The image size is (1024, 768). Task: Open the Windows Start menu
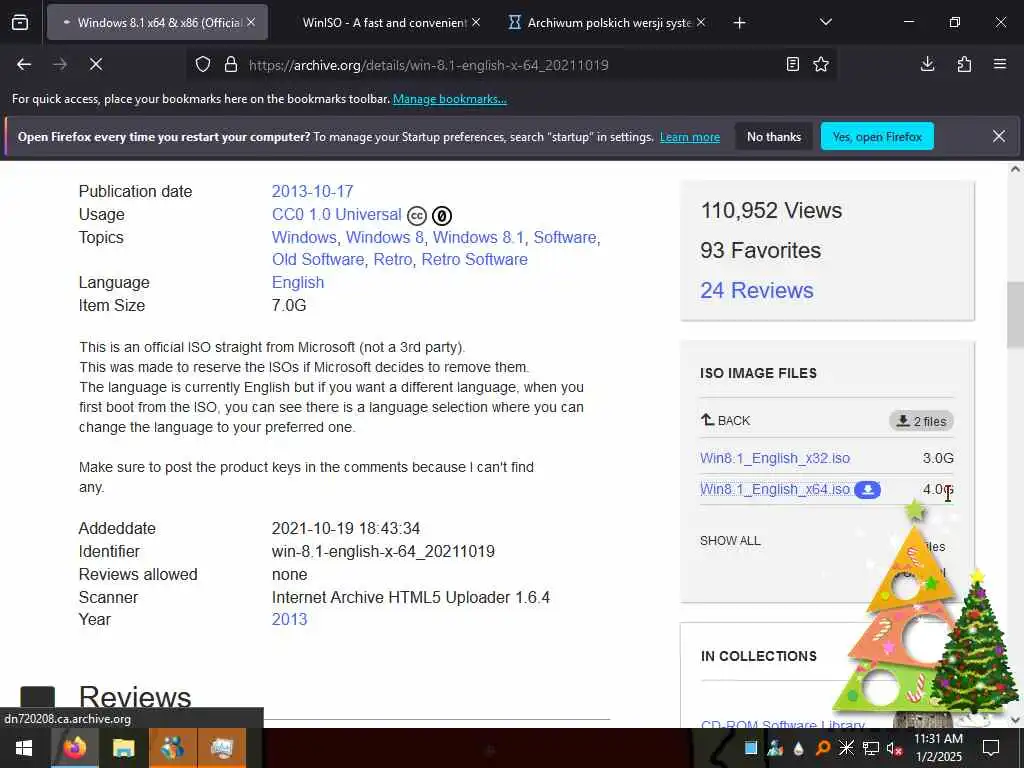click(x=24, y=748)
